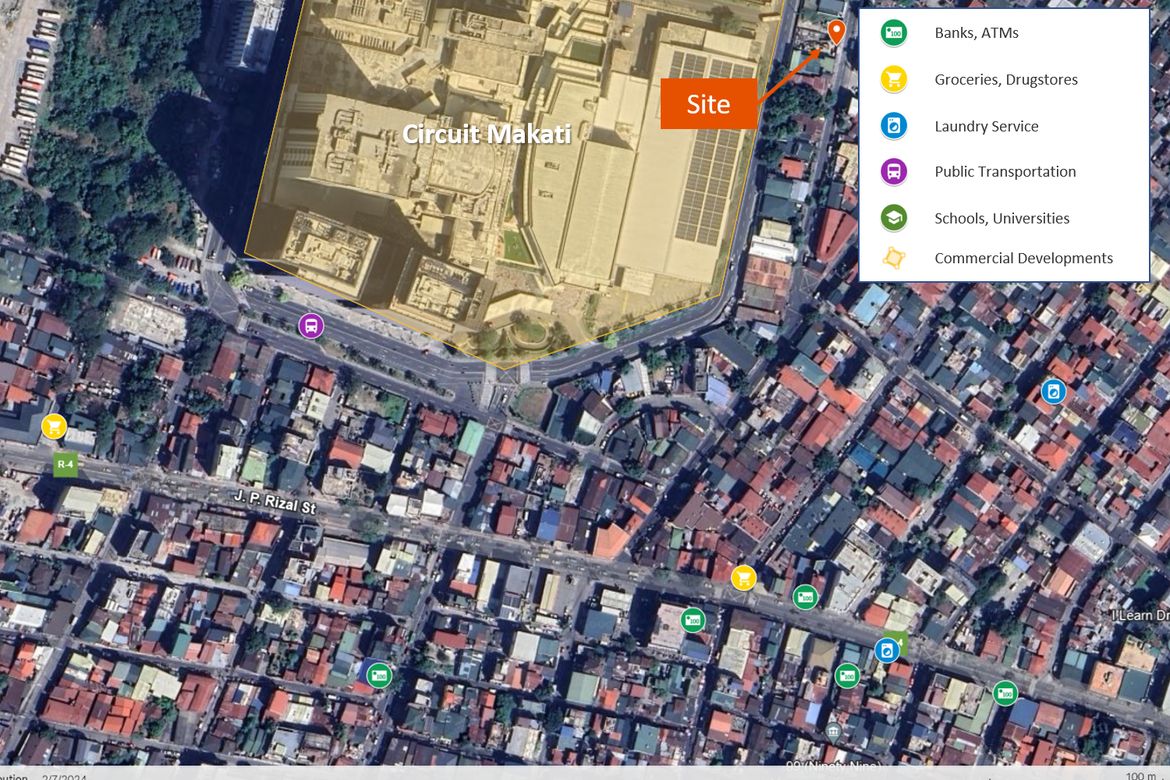1170x780 pixels.
Task: Click the Laundry Service legend icon
Action: coord(894,125)
